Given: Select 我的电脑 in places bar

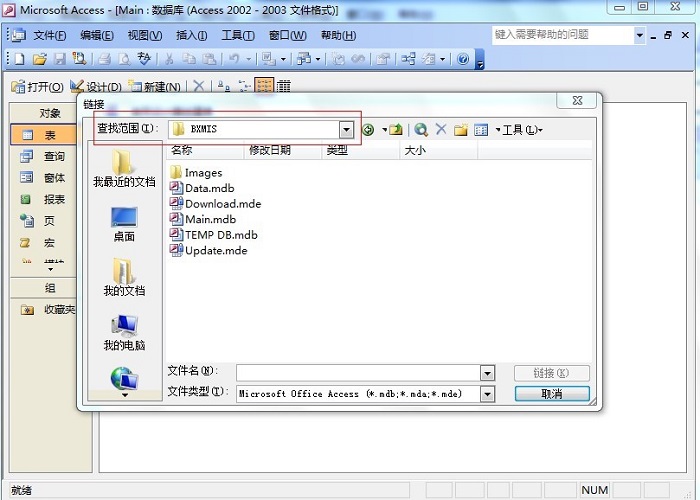Looking at the screenshot, I should click(x=124, y=333).
